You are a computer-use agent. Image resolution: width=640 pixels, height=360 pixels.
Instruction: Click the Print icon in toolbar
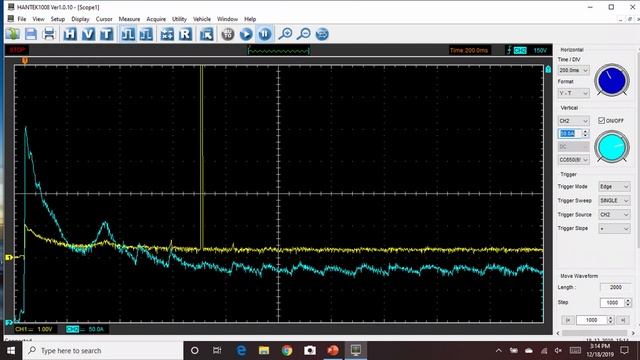tap(49, 34)
